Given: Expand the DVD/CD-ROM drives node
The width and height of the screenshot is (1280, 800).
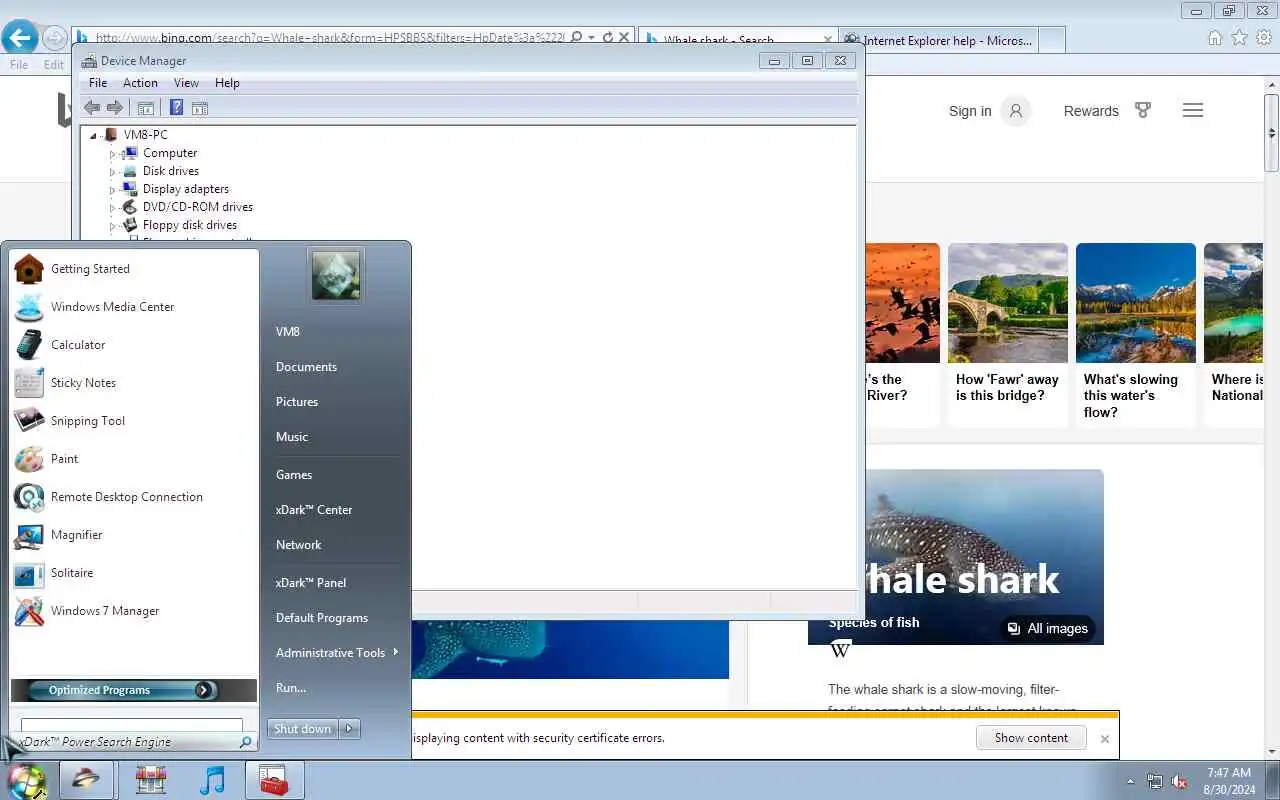Looking at the screenshot, I should (113, 208).
